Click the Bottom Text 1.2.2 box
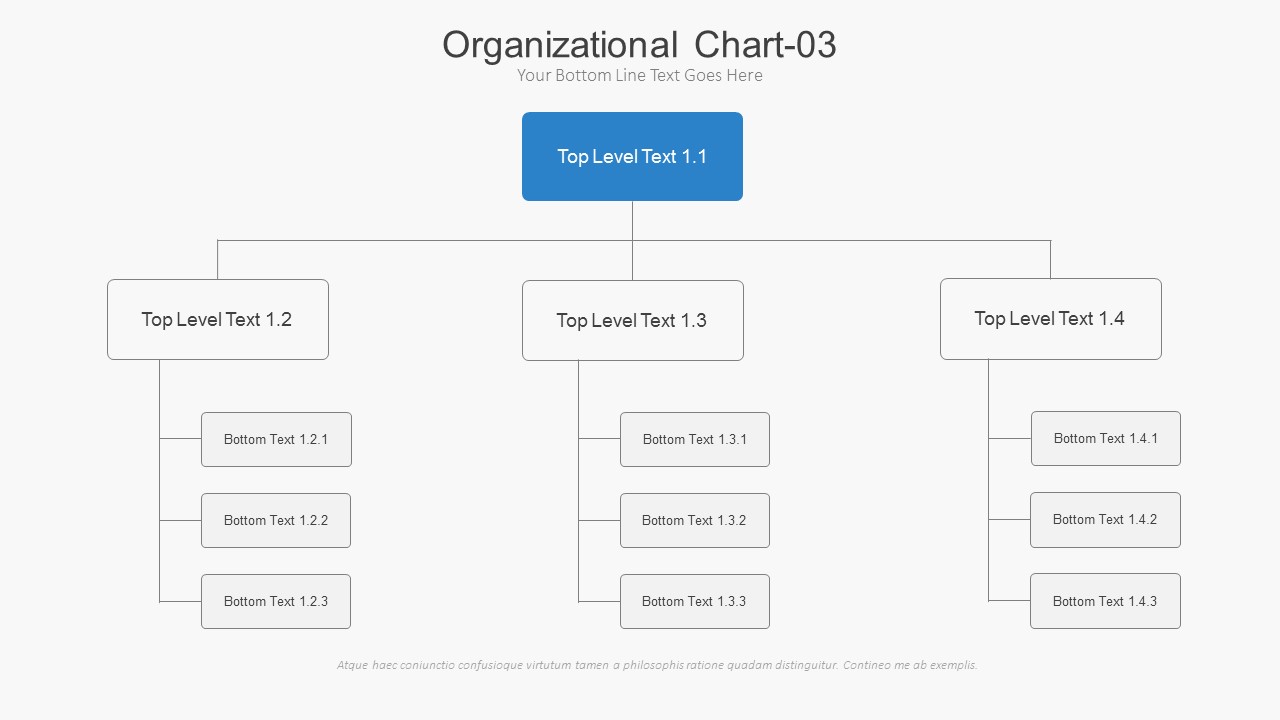Viewport: 1280px width, 720px height. tap(276, 520)
